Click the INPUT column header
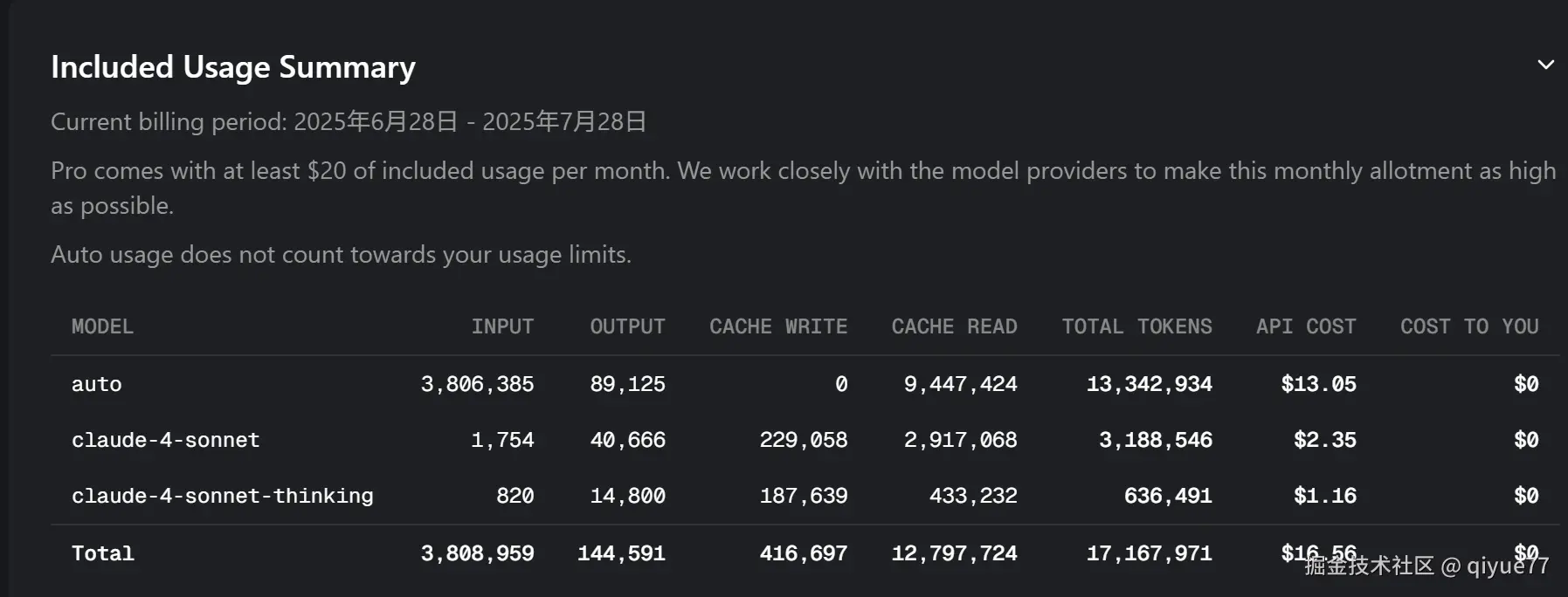 coord(502,326)
